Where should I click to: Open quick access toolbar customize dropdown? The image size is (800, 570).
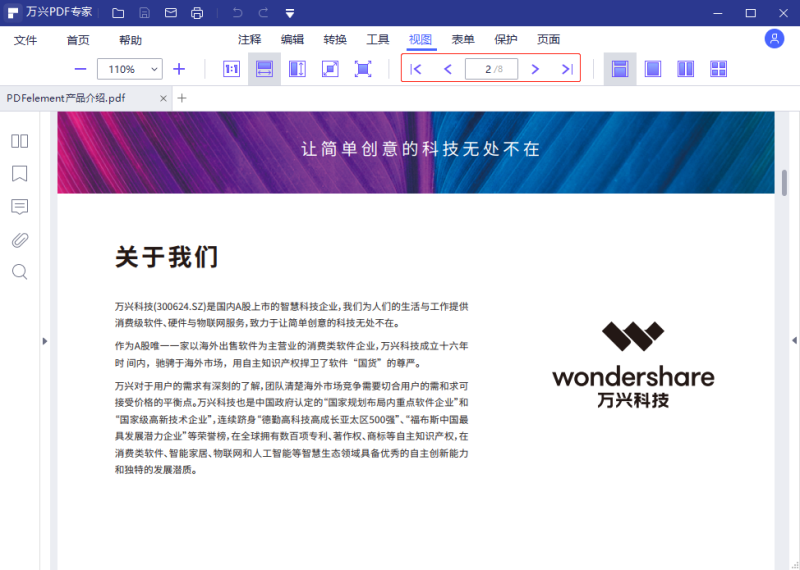pos(290,13)
